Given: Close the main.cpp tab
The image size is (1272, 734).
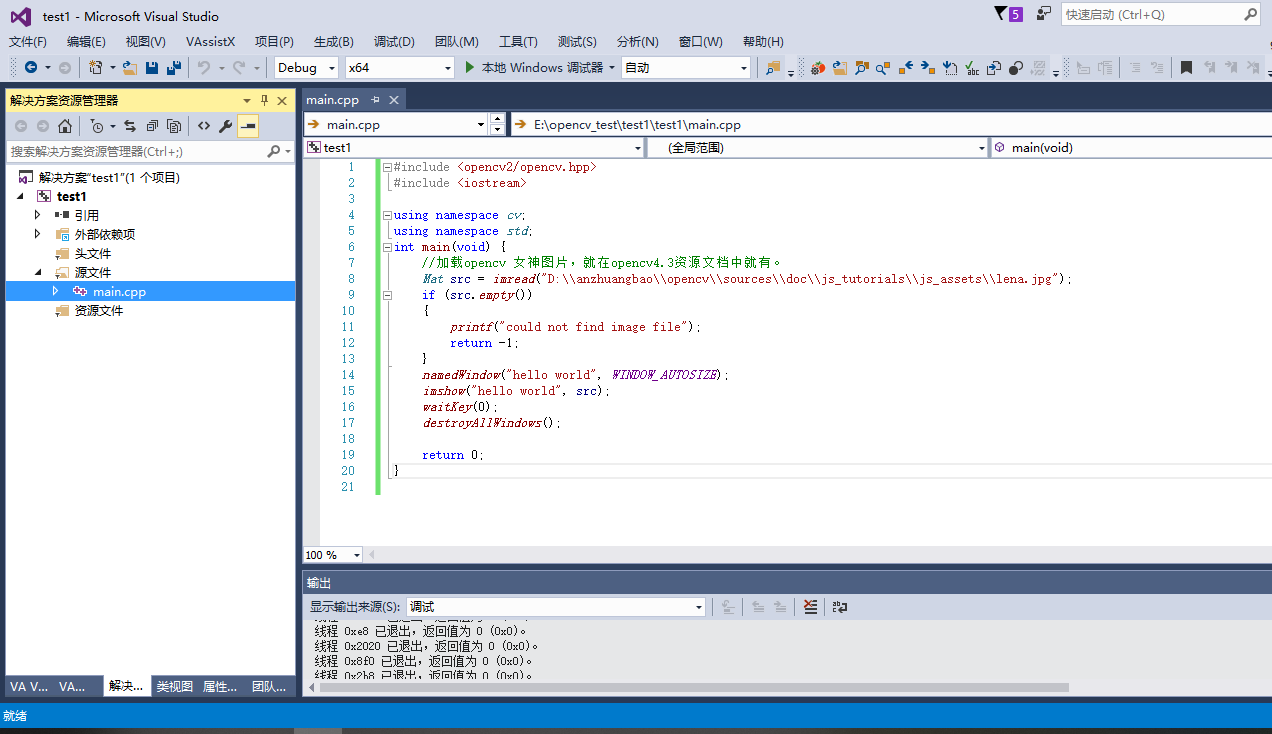Looking at the screenshot, I should click(x=394, y=100).
